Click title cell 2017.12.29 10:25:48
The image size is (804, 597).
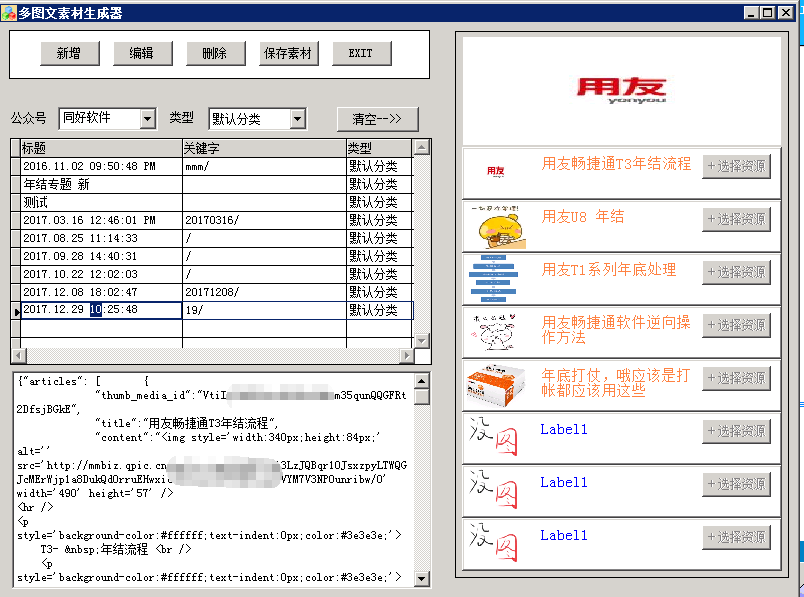coord(101,310)
